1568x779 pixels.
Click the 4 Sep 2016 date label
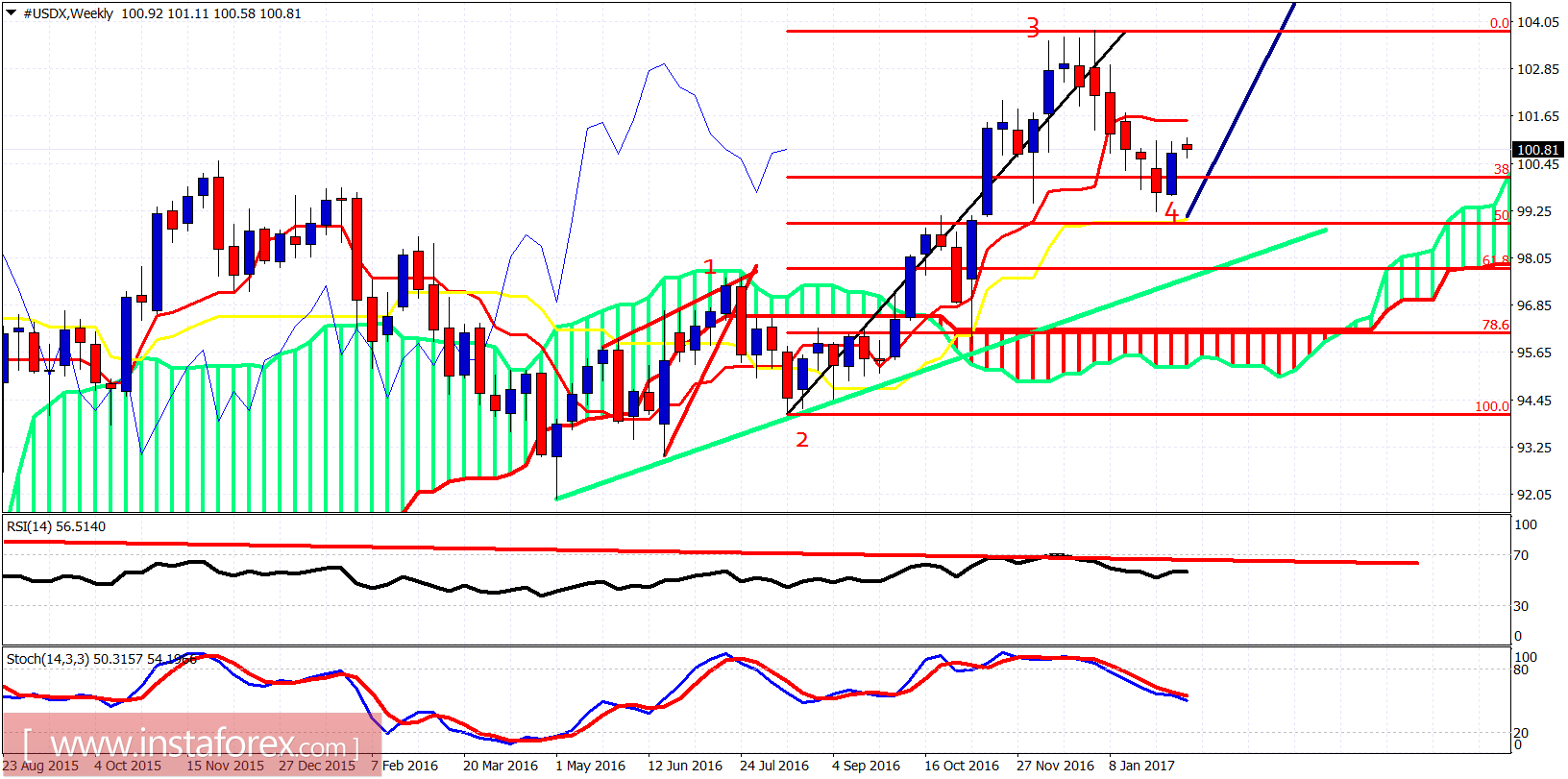(x=866, y=766)
